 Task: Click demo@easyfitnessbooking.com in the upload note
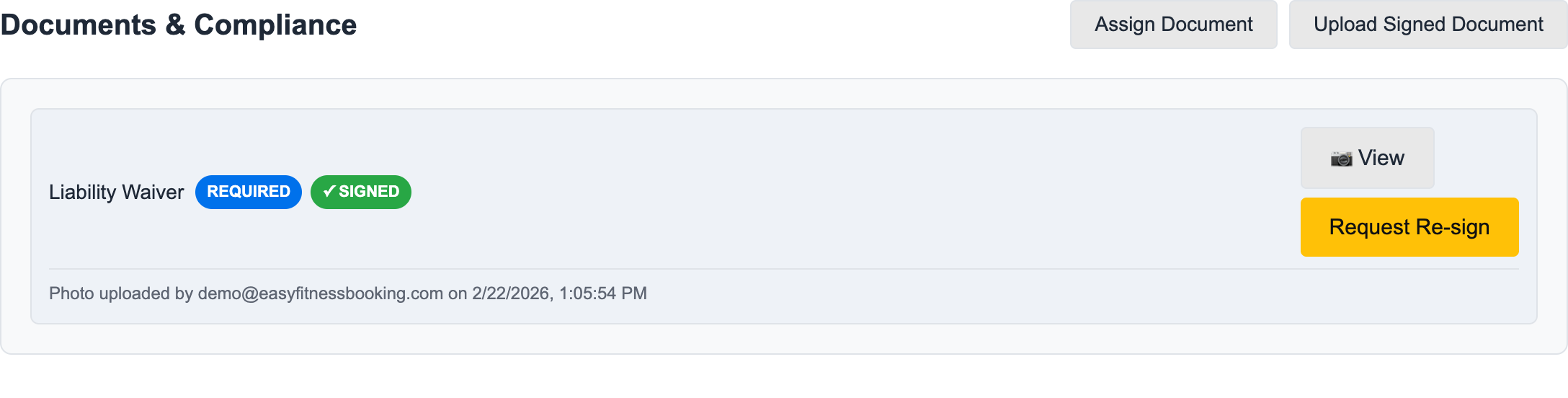tap(321, 293)
